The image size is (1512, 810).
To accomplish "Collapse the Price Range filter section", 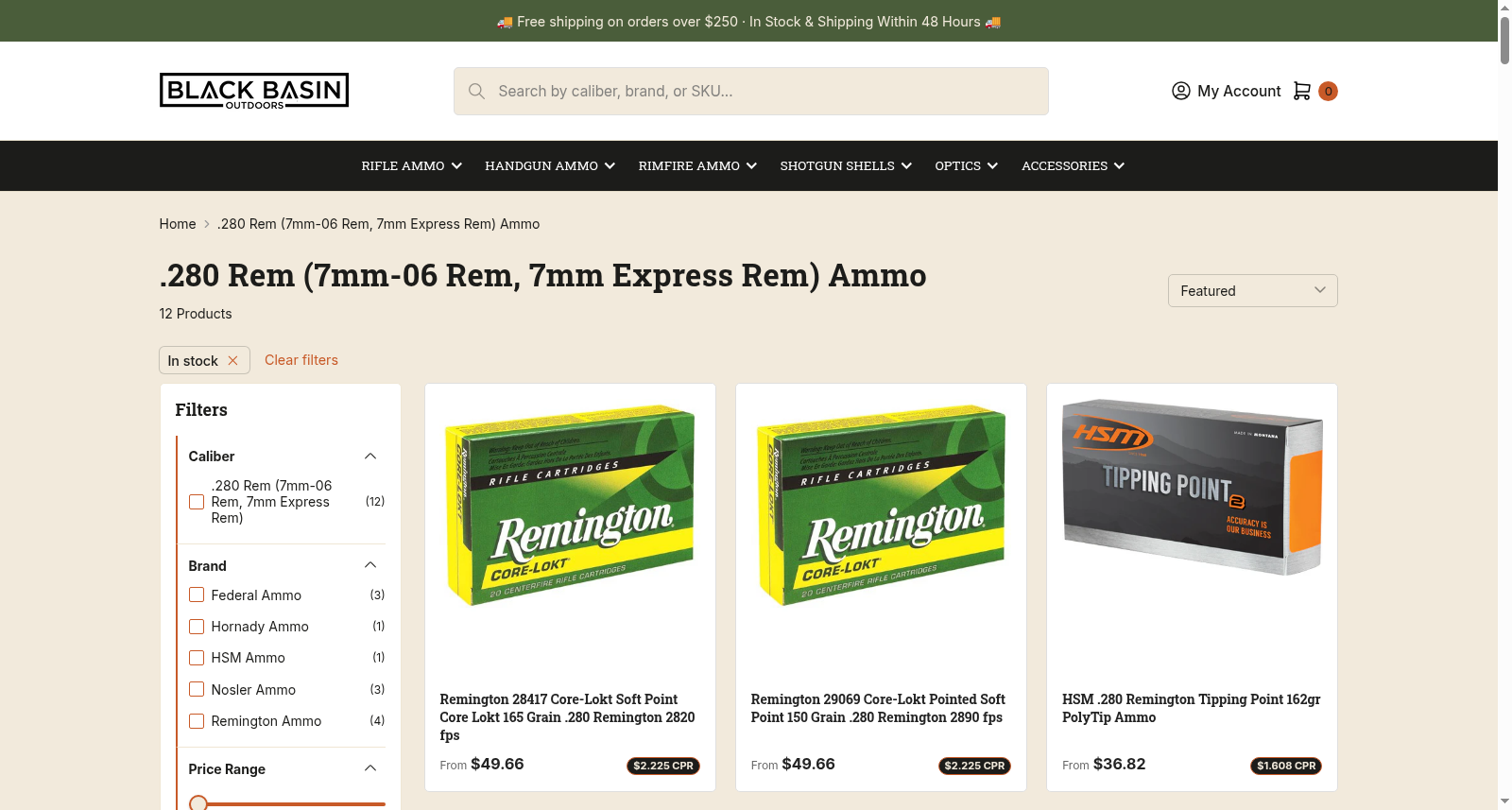I will coord(370,768).
